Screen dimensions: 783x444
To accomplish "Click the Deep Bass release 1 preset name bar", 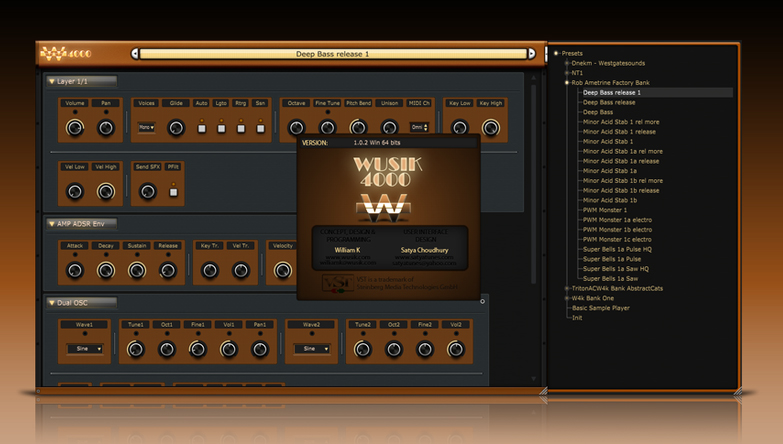I will point(332,54).
